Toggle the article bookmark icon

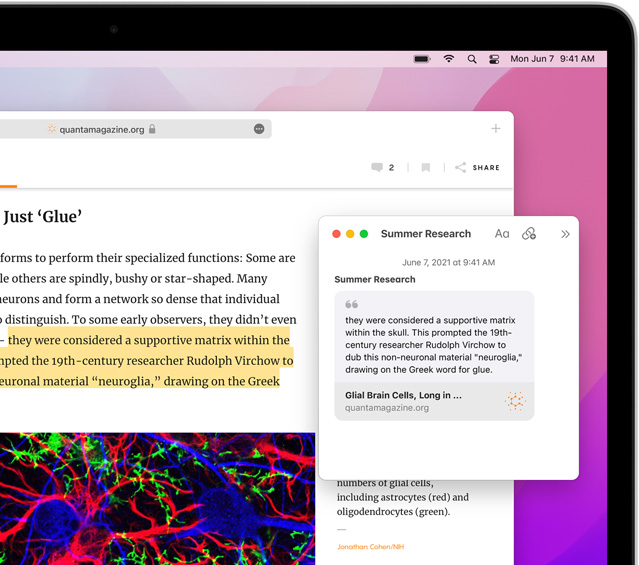pos(425,168)
